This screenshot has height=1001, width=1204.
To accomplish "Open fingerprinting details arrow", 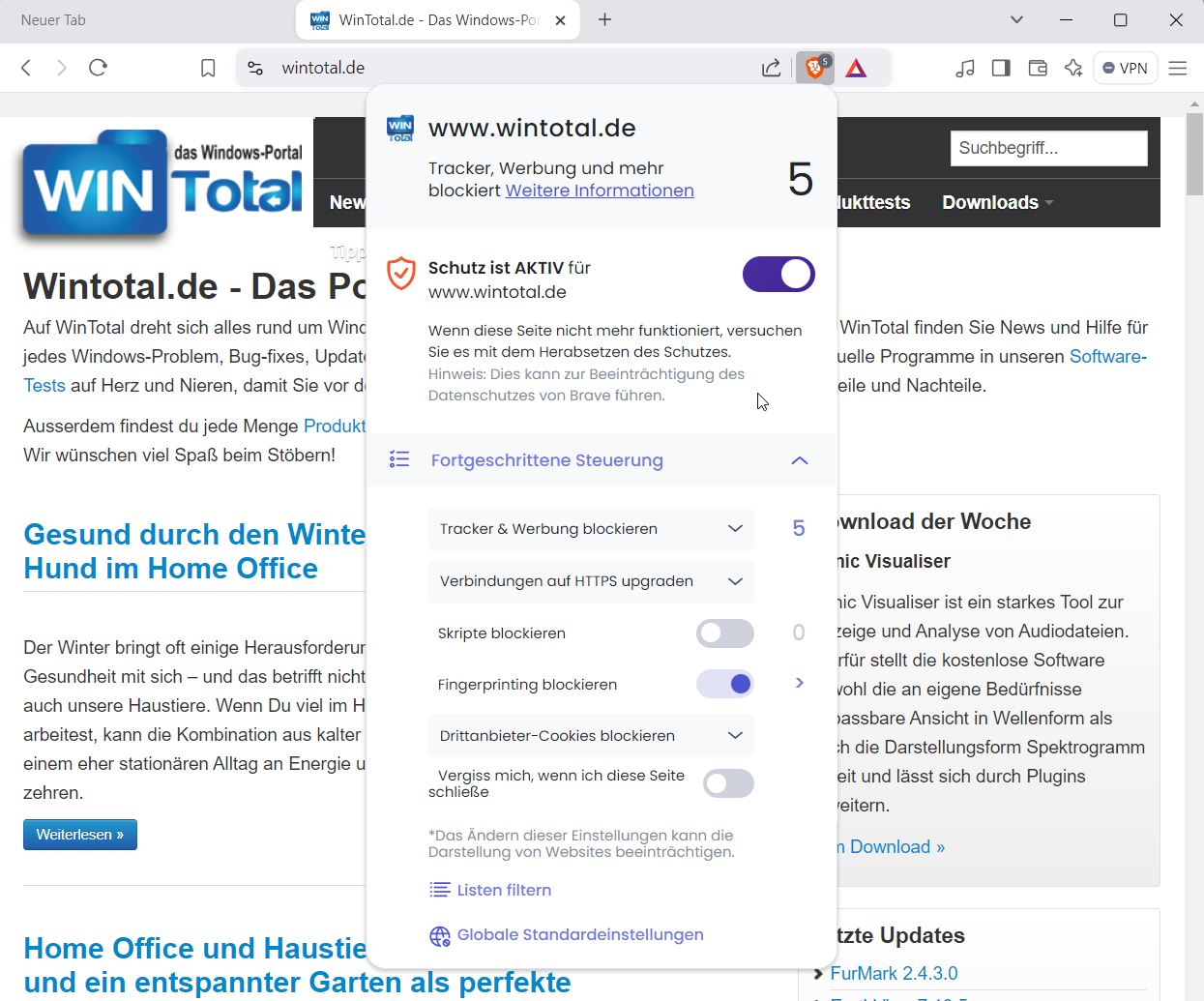I will pos(800,683).
